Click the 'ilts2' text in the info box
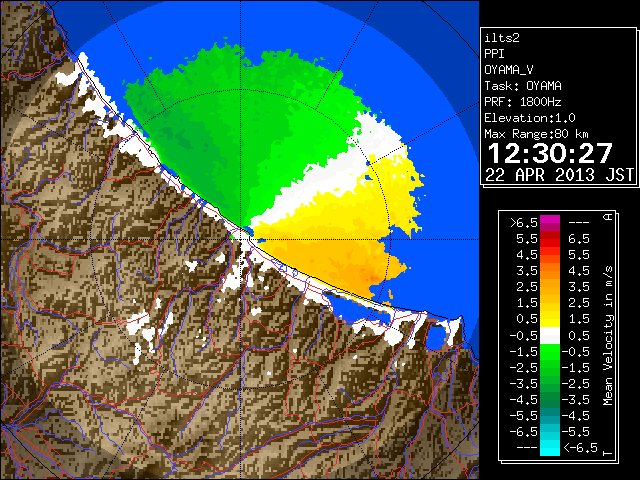This screenshot has width=640, height=480. point(502,38)
